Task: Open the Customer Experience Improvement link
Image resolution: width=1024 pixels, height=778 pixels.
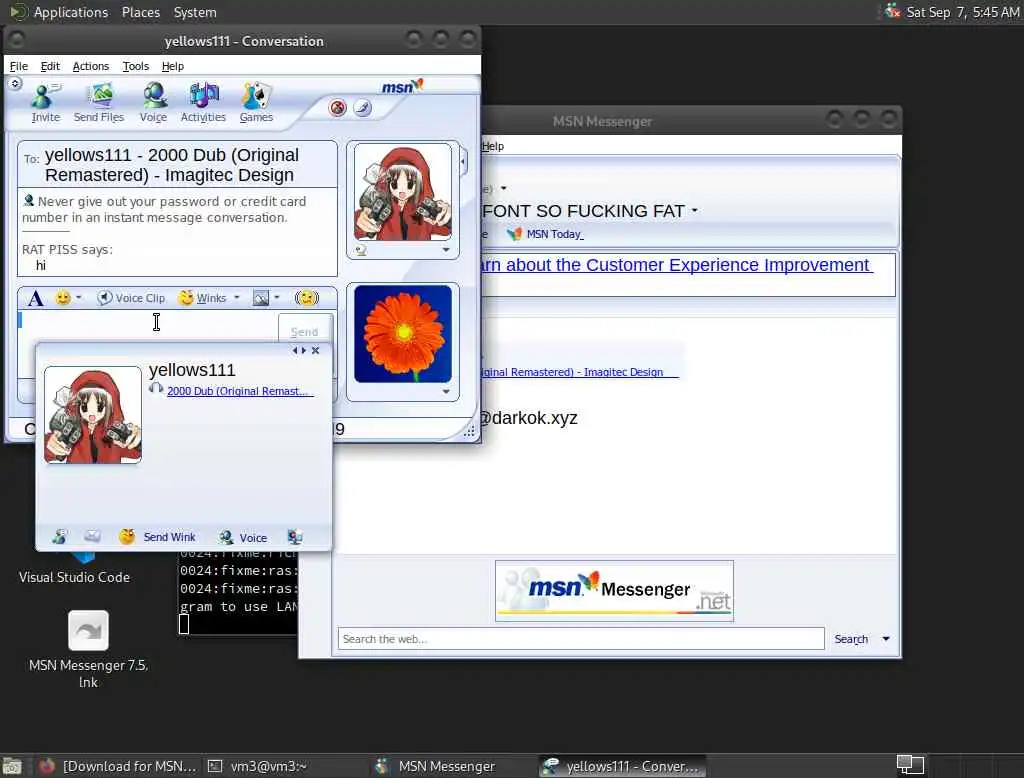Action: tap(677, 265)
